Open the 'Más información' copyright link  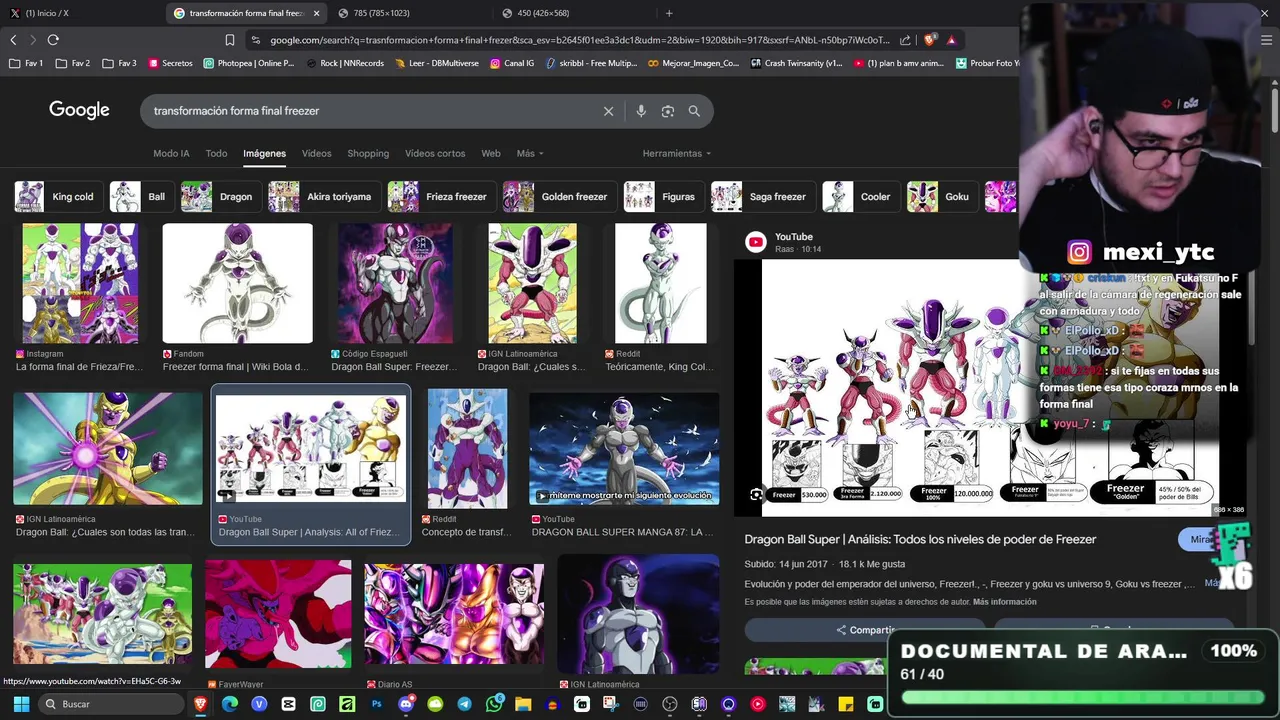point(1004,602)
